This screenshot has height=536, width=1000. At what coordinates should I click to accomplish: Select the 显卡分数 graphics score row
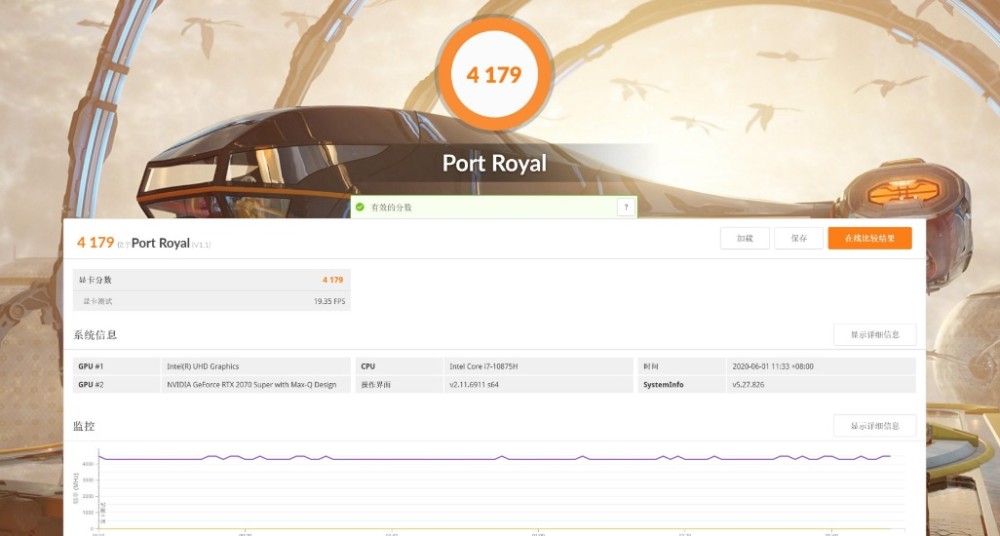point(212,280)
